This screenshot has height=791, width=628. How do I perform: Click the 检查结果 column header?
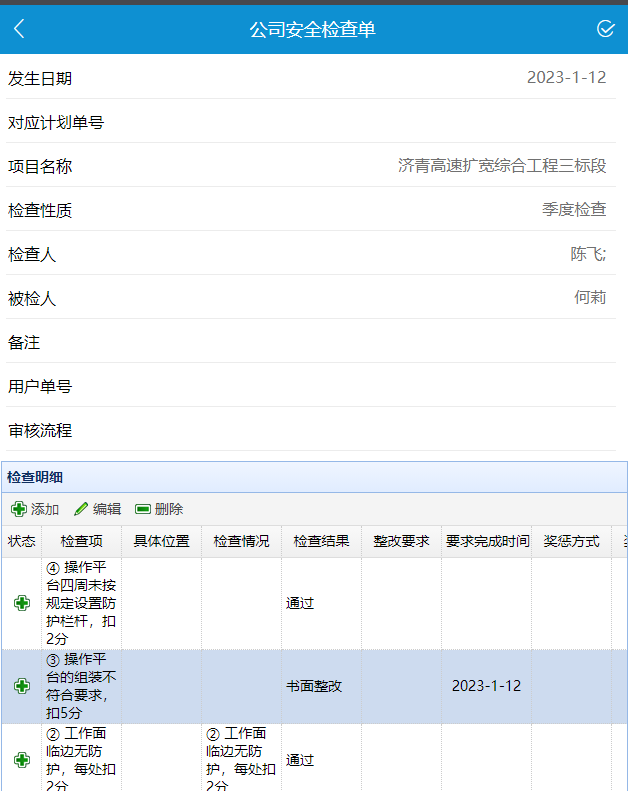tap(321, 541)
